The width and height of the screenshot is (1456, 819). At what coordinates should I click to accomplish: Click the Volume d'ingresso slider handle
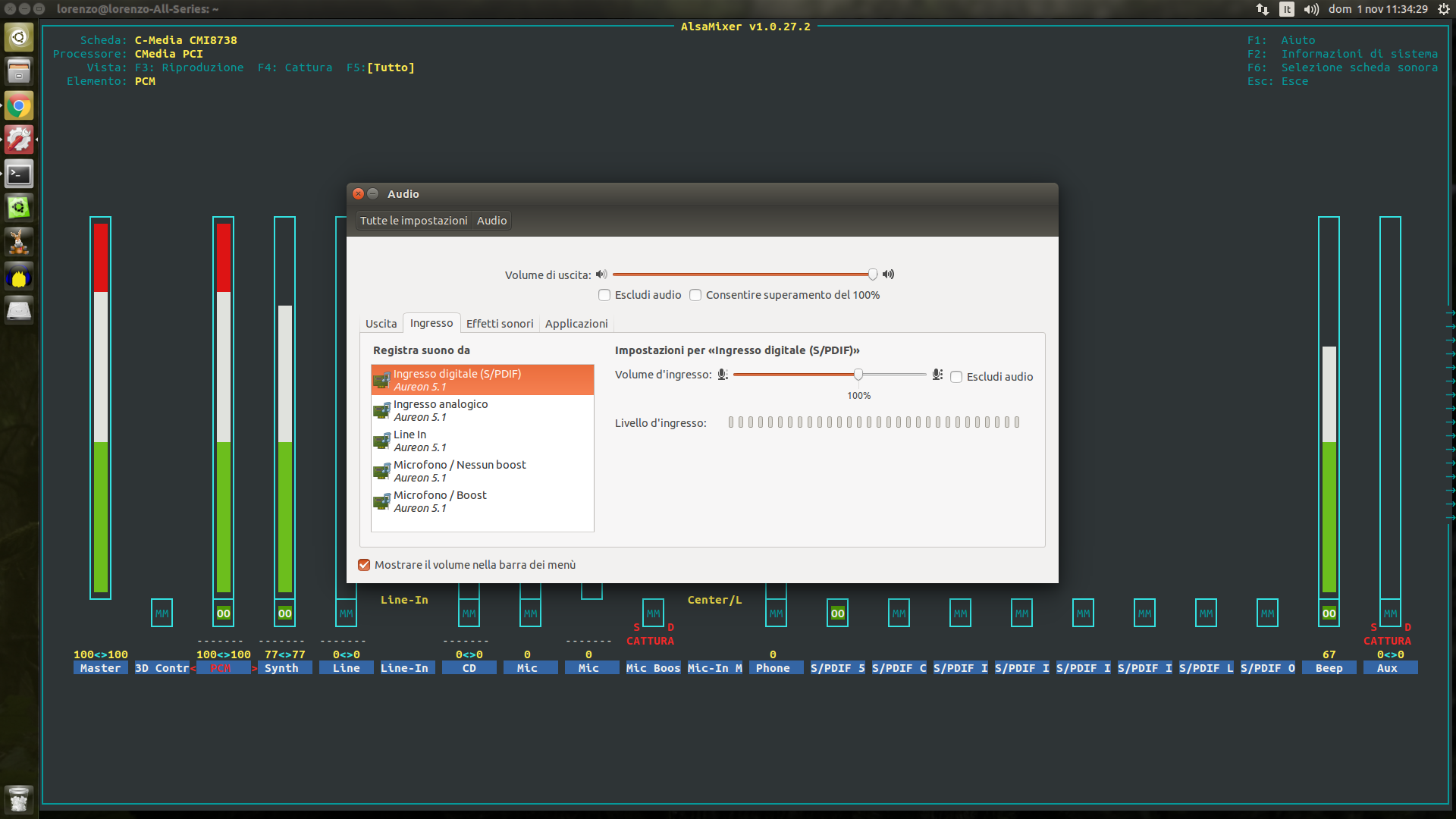[x=858, y=375]
